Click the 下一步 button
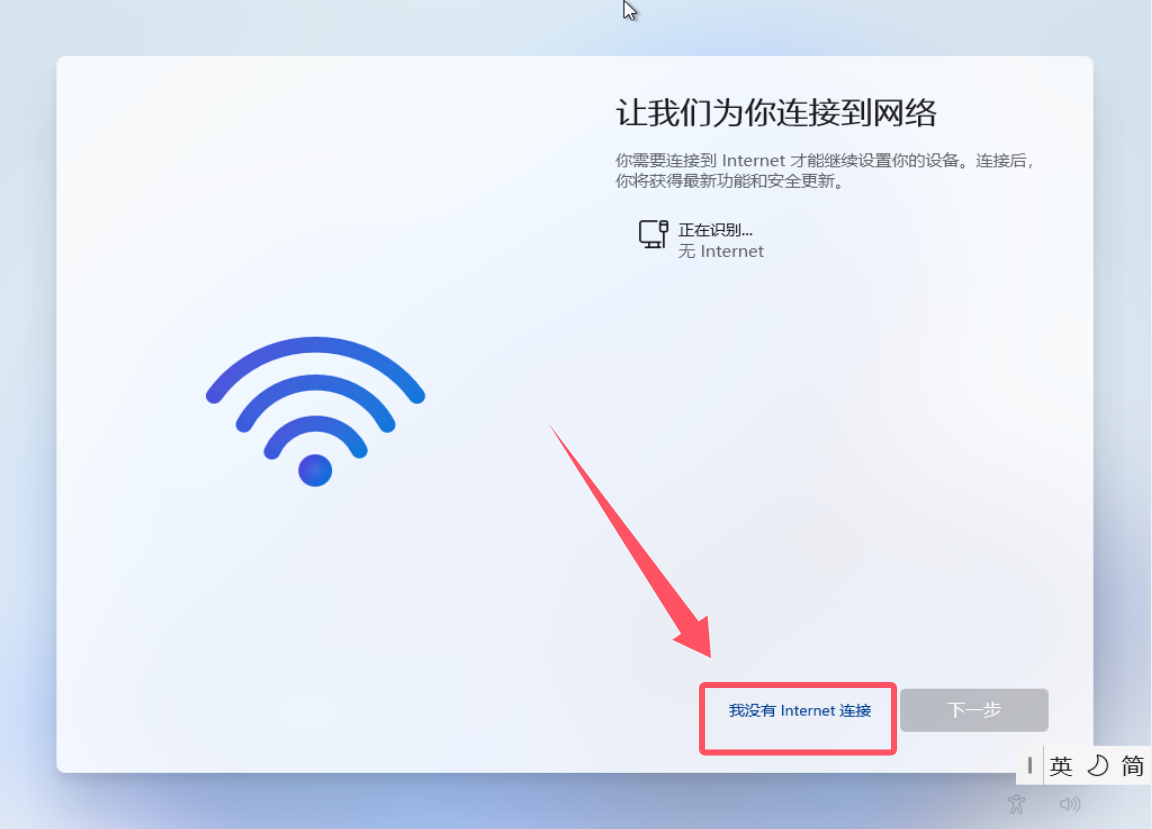1152x829 pixels. 973,710
